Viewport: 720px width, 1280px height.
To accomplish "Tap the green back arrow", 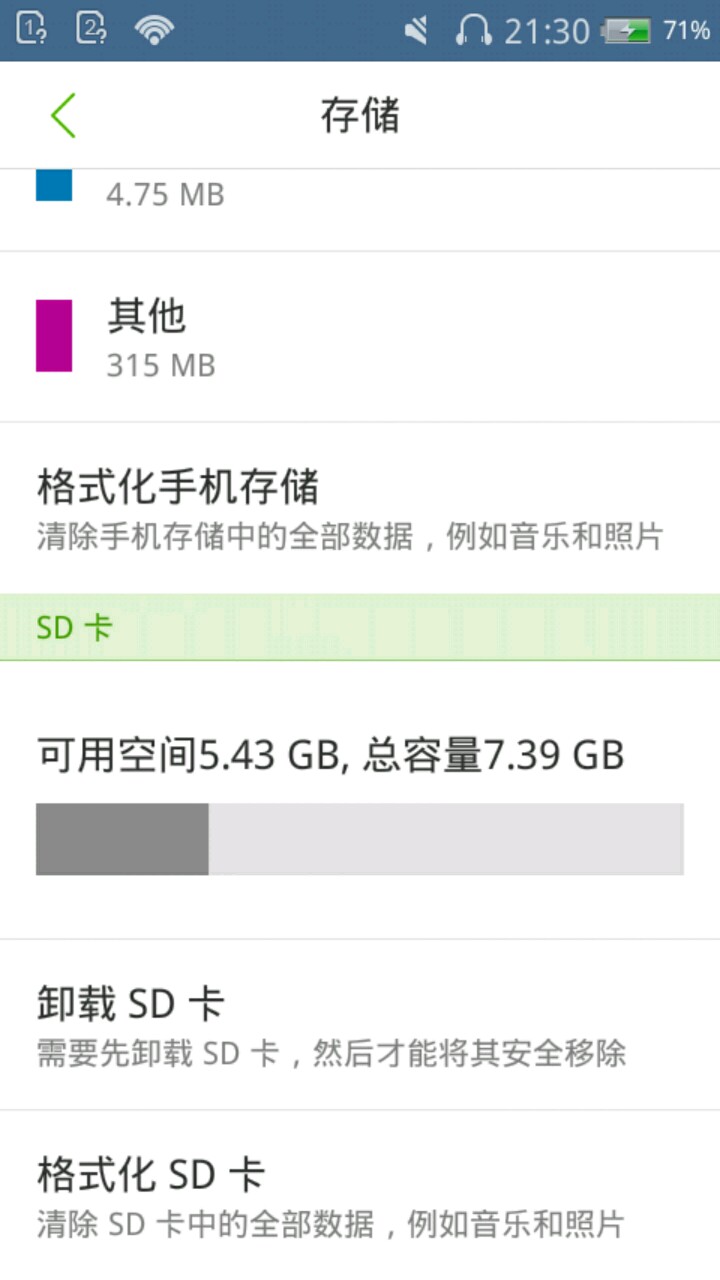I will (63, 116).
